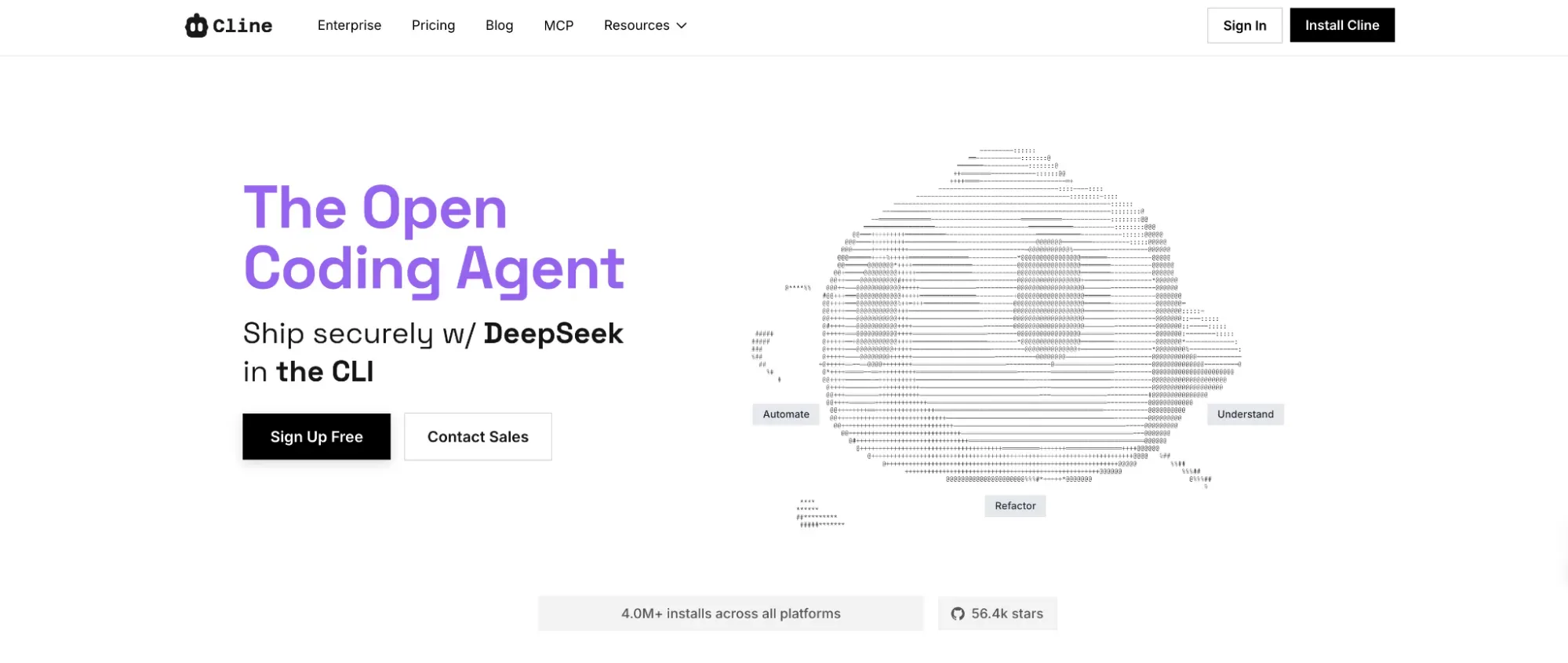Click the GitHub icon beside 56.4k stars
The width and height of the screenshot is (1568, 663).
coord(958,614)
